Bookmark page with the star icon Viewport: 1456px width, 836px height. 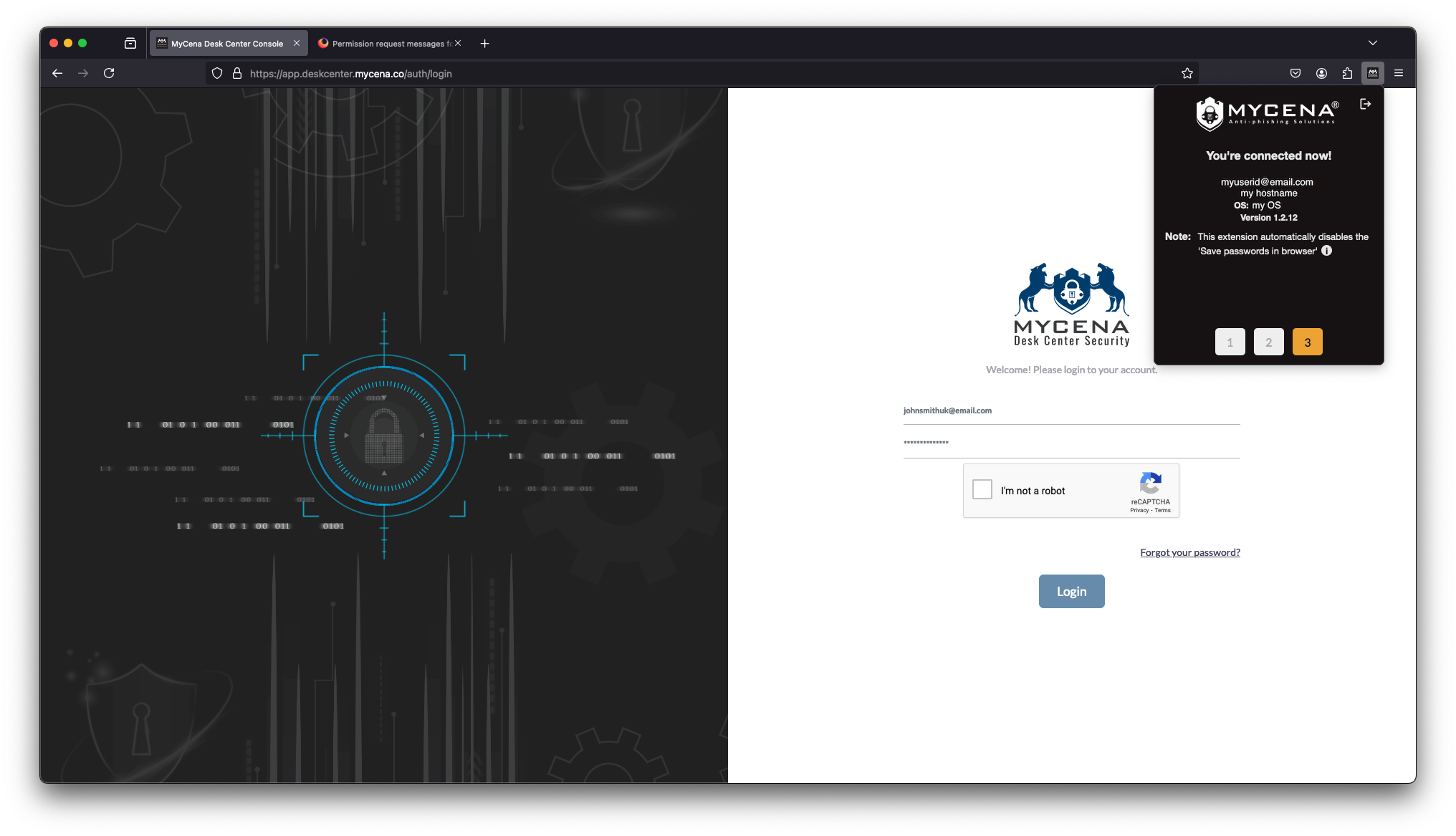1187,73
